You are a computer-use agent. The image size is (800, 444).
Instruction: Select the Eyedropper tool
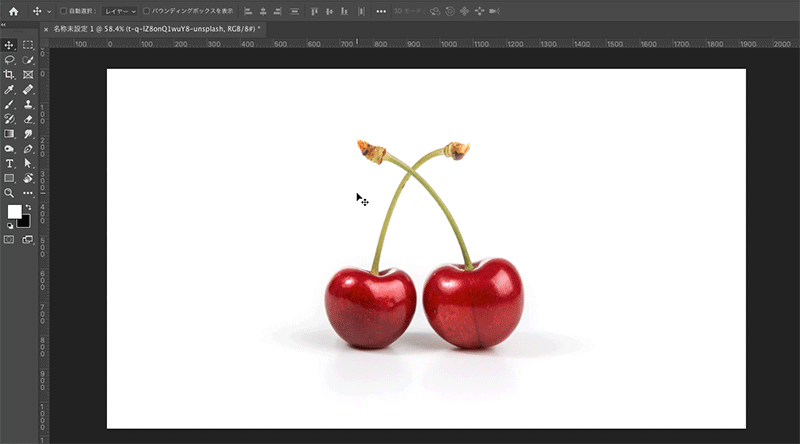[x=9, y=90]
